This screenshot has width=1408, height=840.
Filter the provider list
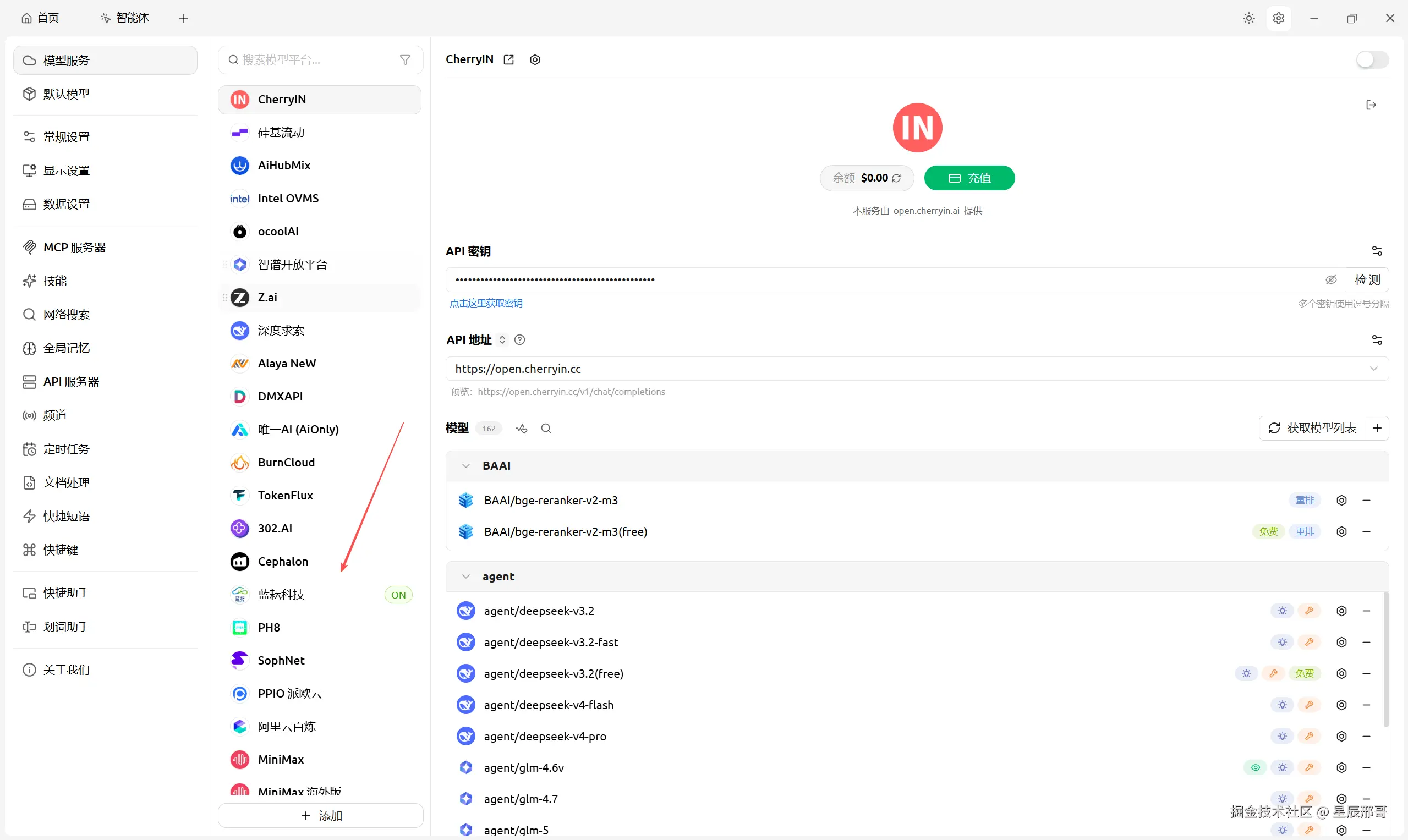(405, 60)
